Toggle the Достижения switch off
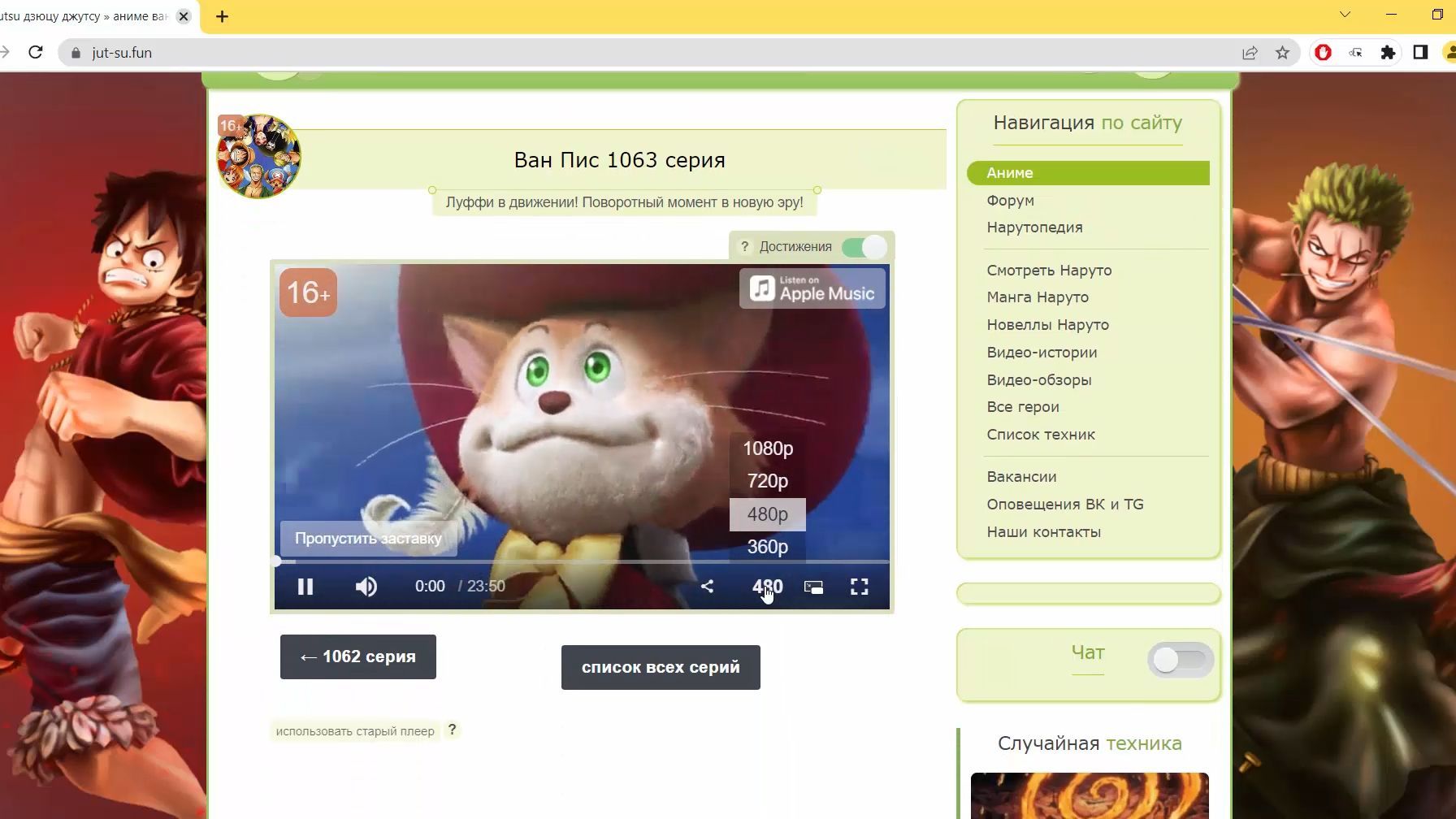The width and height of the screenshot is (1456, 819). click(x=864, y=247)
